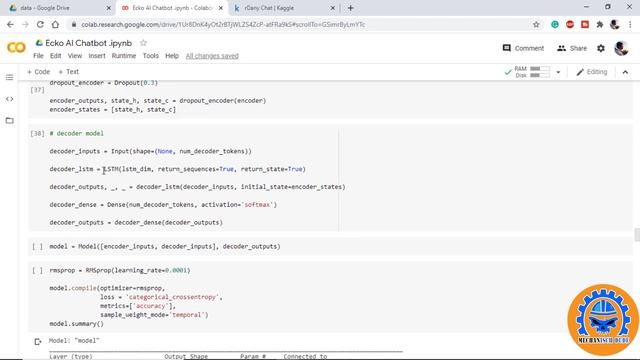Click the '# decoder model' comment line

(76, 133)
